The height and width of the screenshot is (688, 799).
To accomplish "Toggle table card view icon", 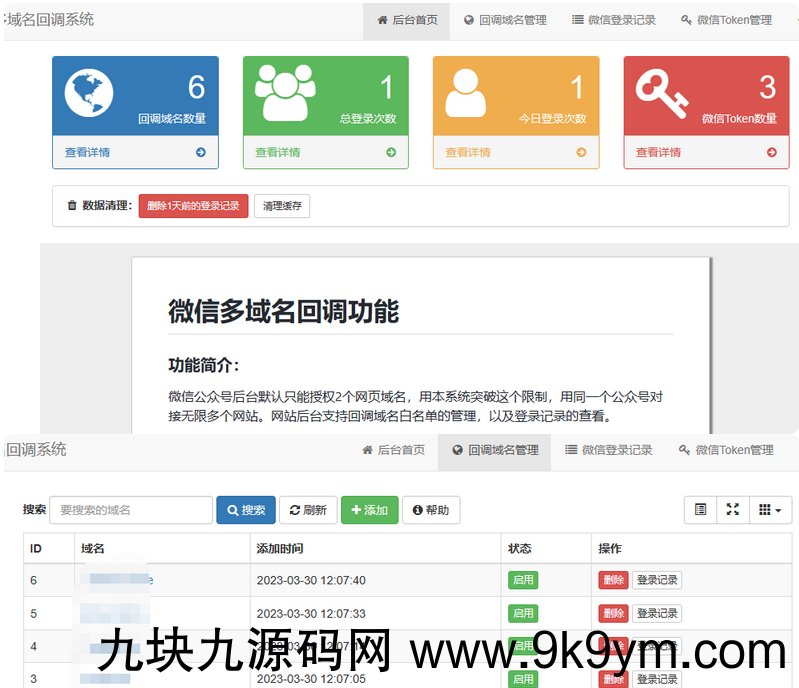I will click(700, 510).
